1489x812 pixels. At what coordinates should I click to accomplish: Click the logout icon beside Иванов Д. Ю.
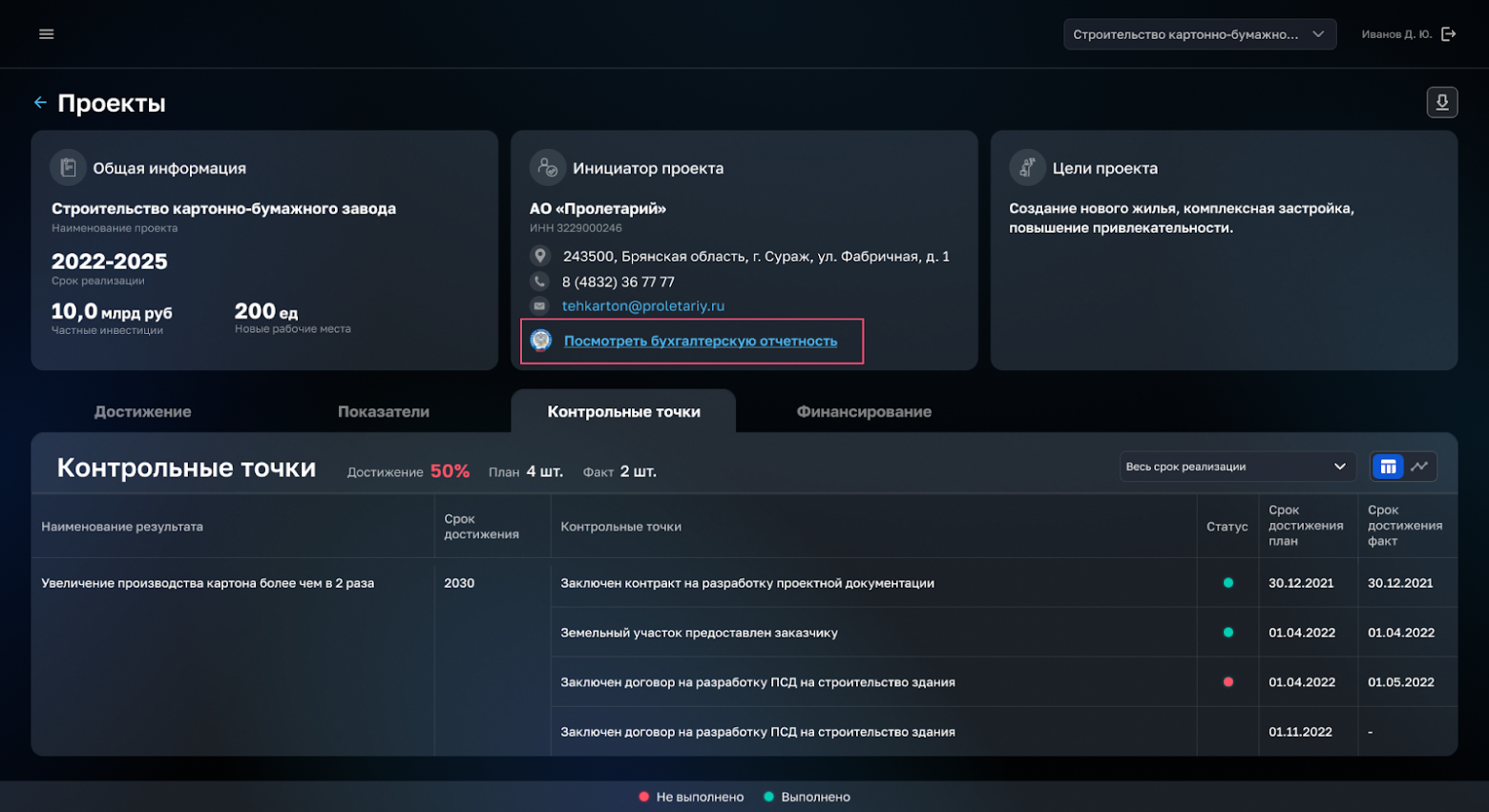click(1449, 34)
